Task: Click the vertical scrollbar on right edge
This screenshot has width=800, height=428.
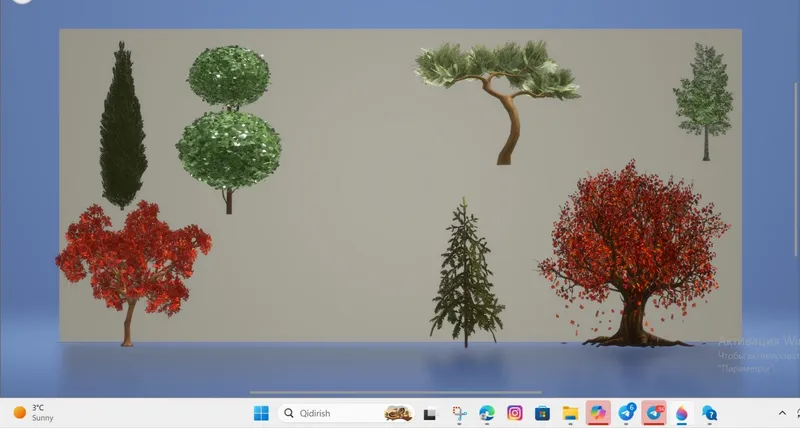Action: coord(795,169)
